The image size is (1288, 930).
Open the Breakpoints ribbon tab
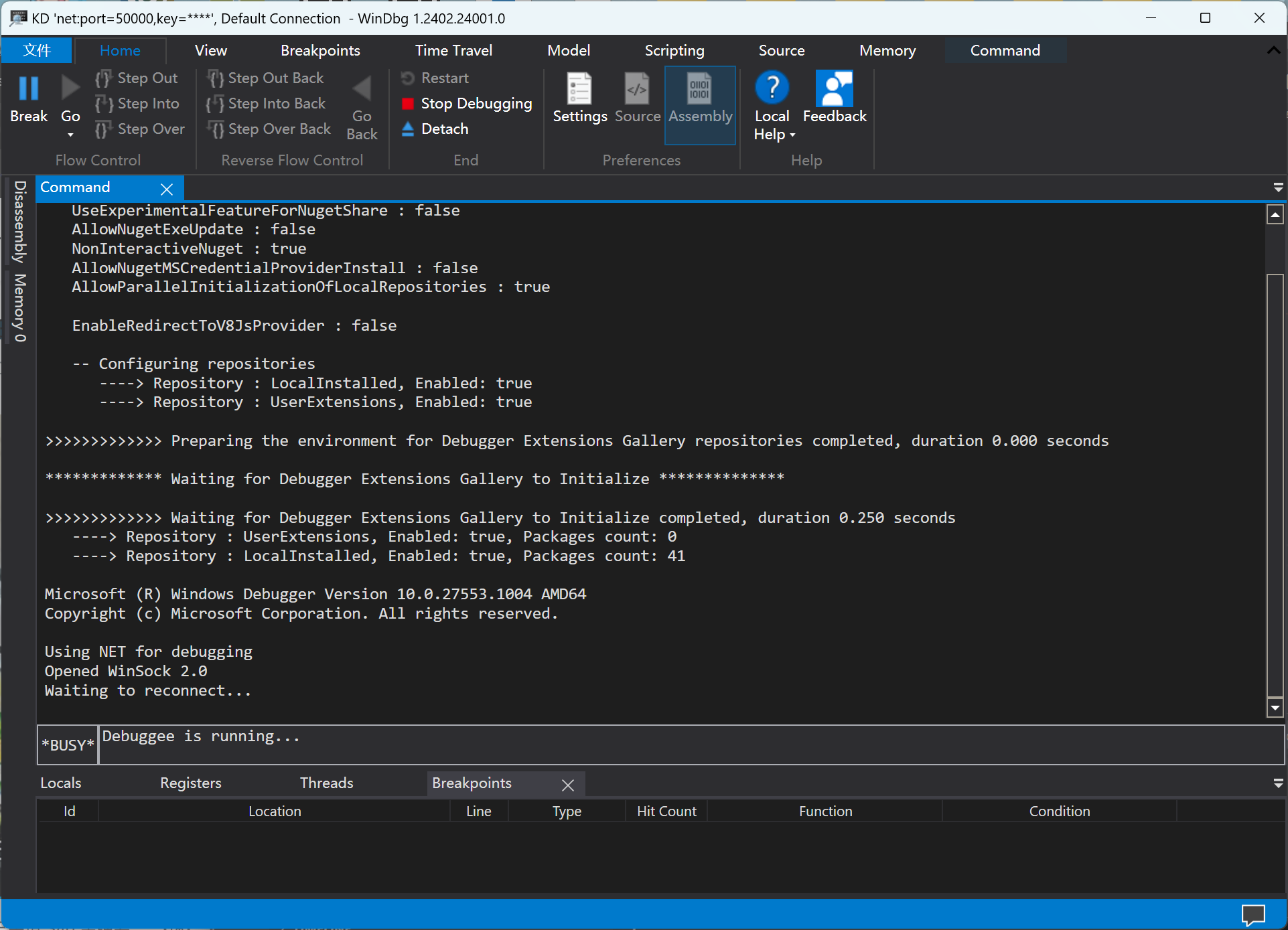click(320, 50)
